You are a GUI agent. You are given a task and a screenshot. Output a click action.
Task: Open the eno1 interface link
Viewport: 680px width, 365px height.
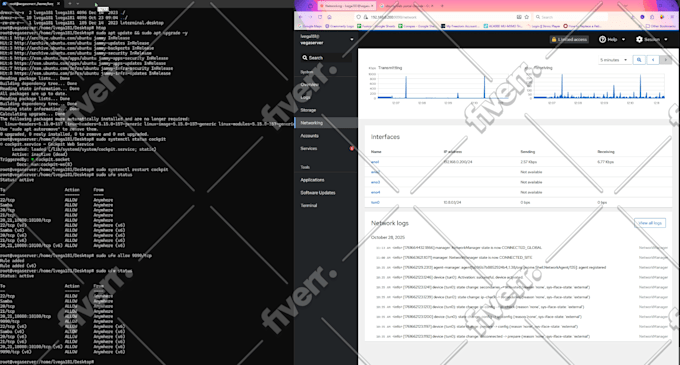click(375, 162)
